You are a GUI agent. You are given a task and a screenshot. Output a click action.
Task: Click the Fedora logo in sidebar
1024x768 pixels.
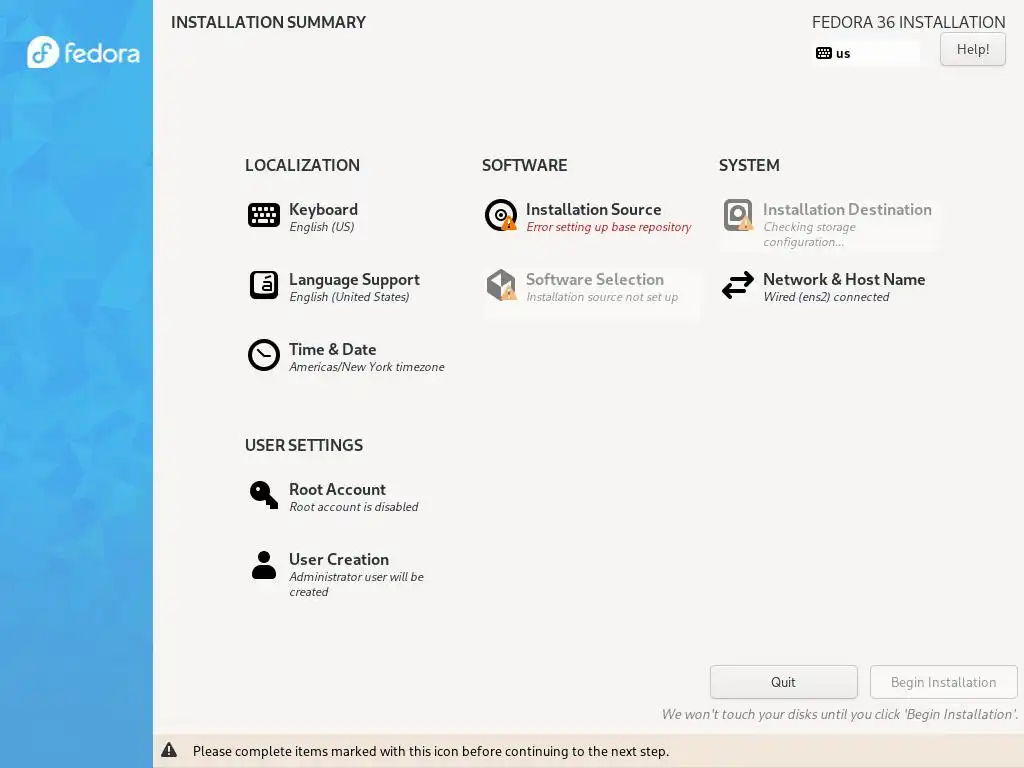click(83, 52)
